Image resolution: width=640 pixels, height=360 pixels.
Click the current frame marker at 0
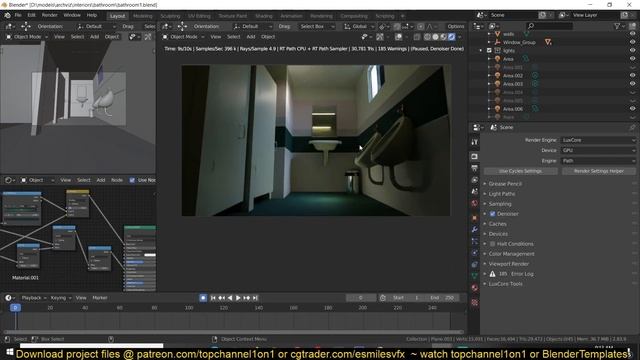click(16, 308)
